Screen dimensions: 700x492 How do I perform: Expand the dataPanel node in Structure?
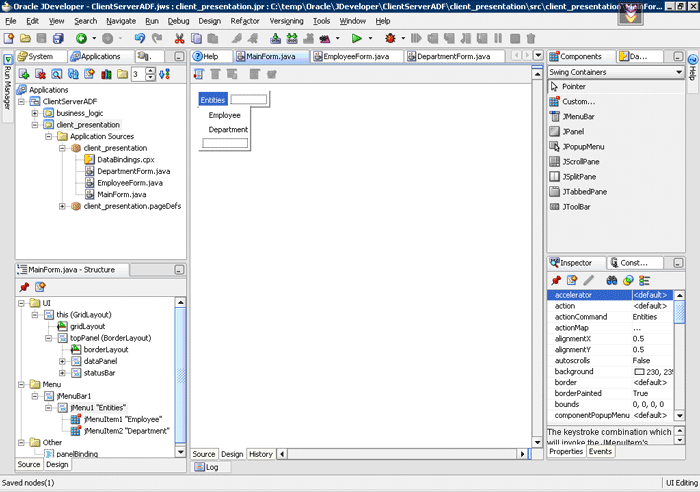point(61,361)
